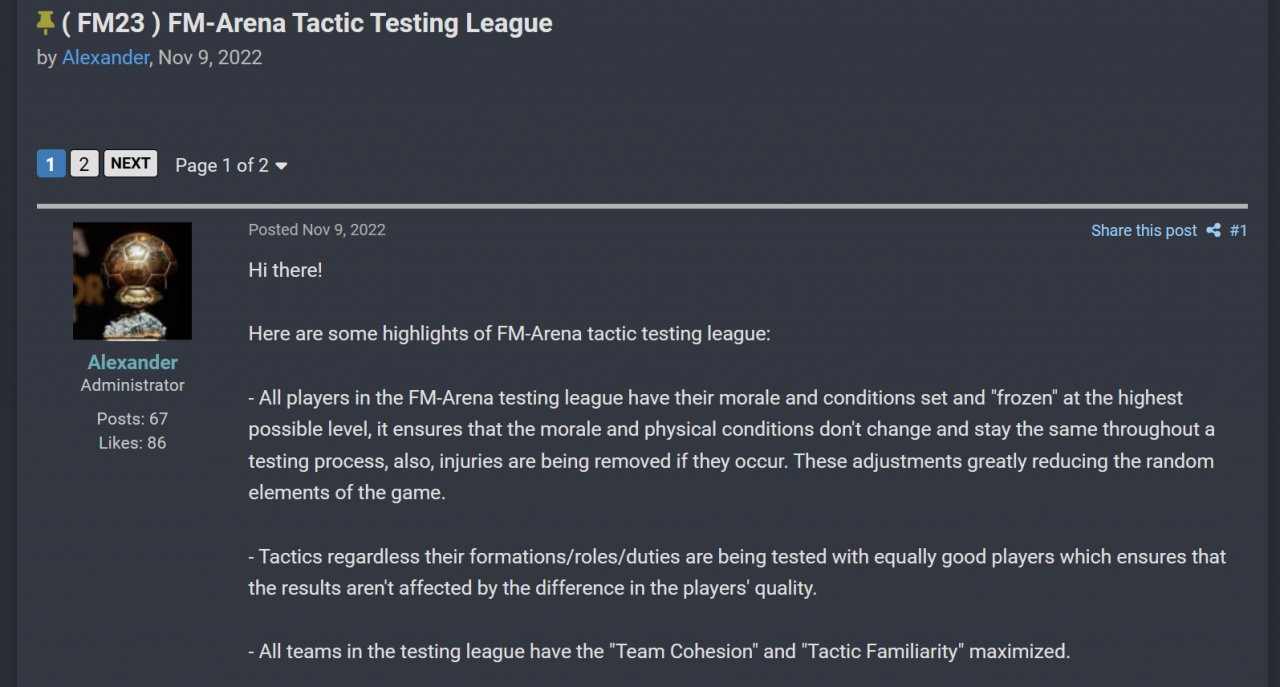Click the Likes: 86 count

132,442
